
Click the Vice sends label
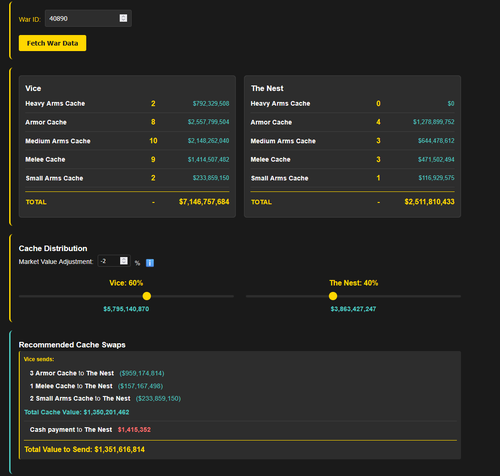(x=39, y=359)
